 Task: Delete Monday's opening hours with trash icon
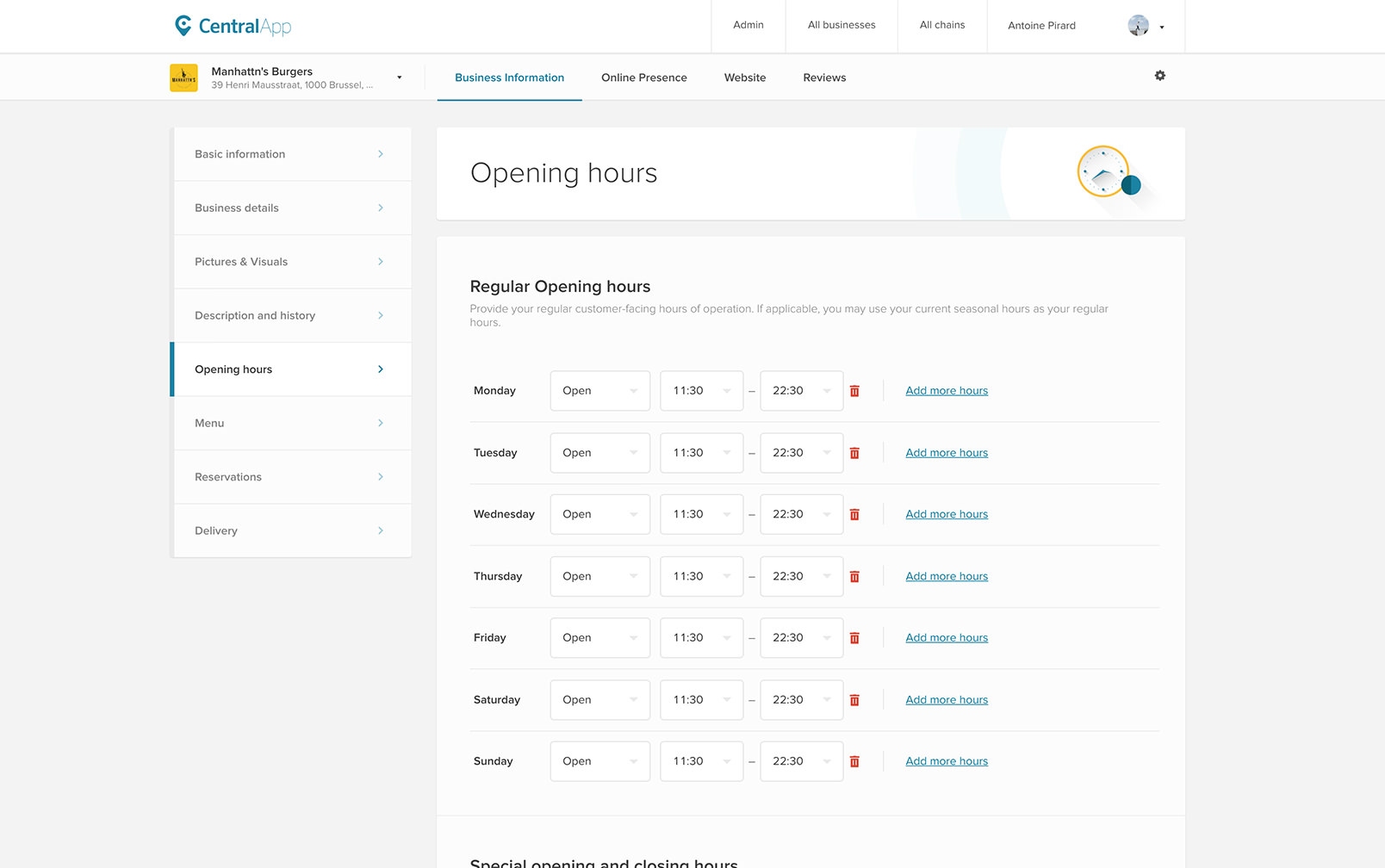tap(854, 391)
